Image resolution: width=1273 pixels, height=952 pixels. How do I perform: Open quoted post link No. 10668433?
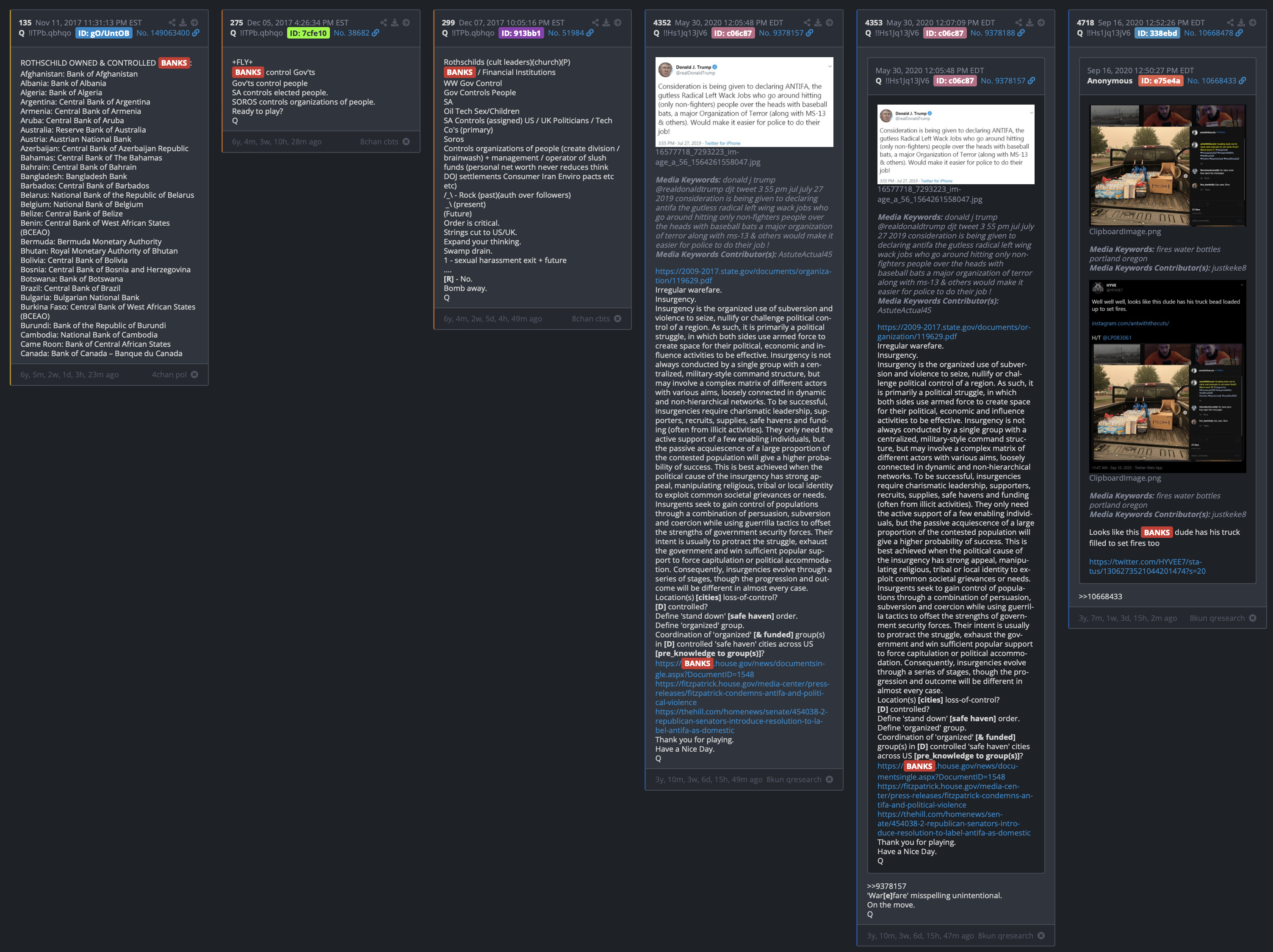(1212, 80)
